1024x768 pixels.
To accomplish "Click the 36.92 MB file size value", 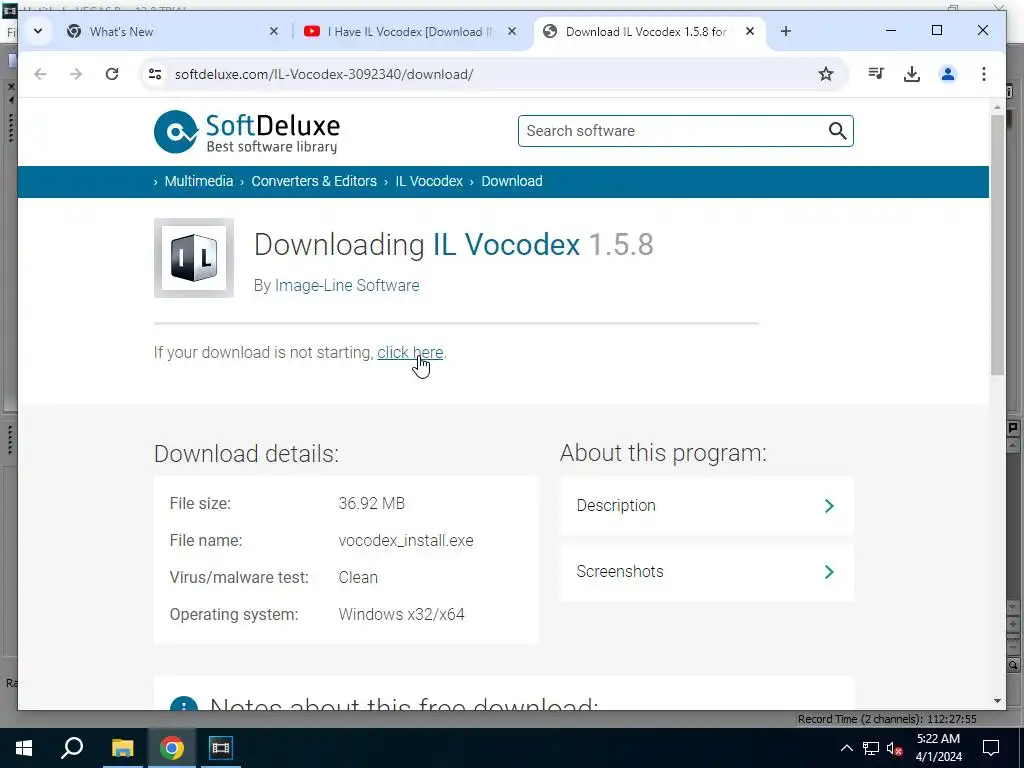I will pos(372,504).
